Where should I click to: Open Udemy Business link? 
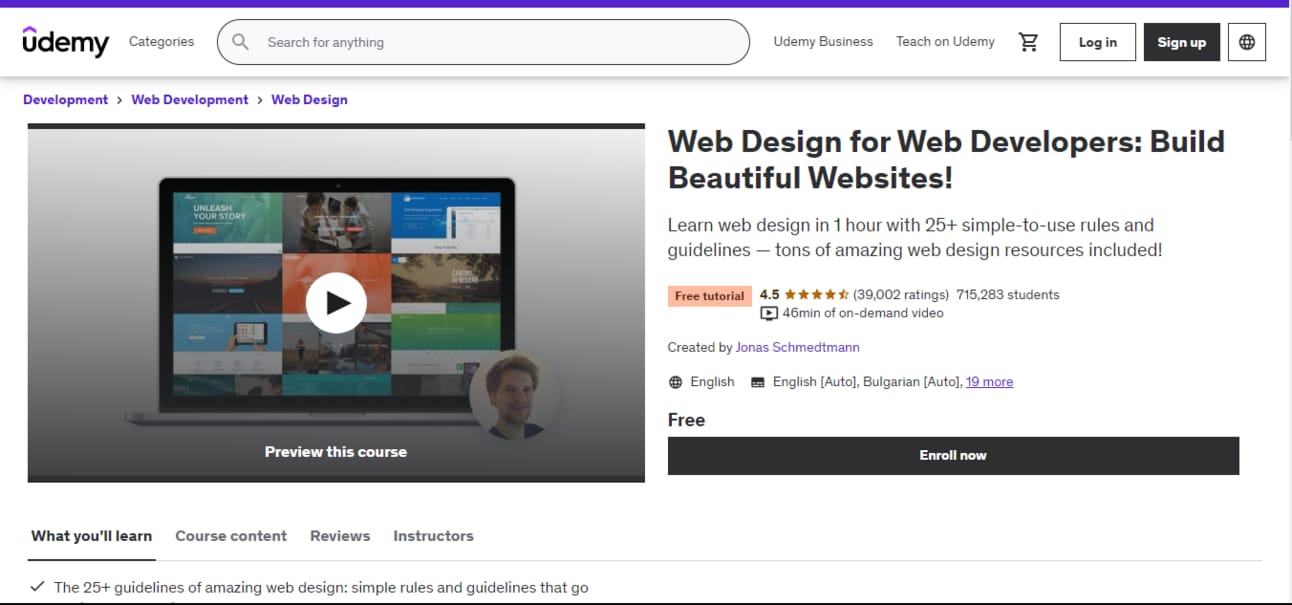pos(823,42)
